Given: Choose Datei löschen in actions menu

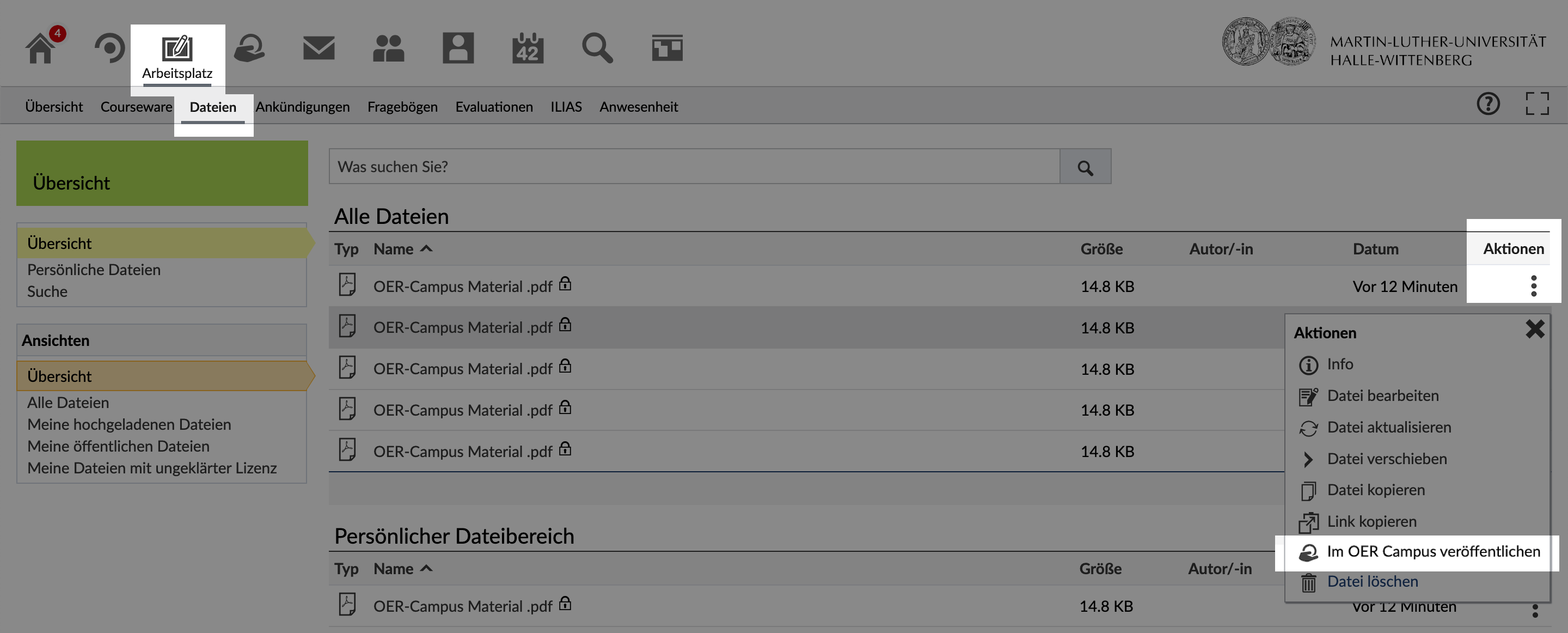Looking at the screenshot, I should coord(1372,582).
